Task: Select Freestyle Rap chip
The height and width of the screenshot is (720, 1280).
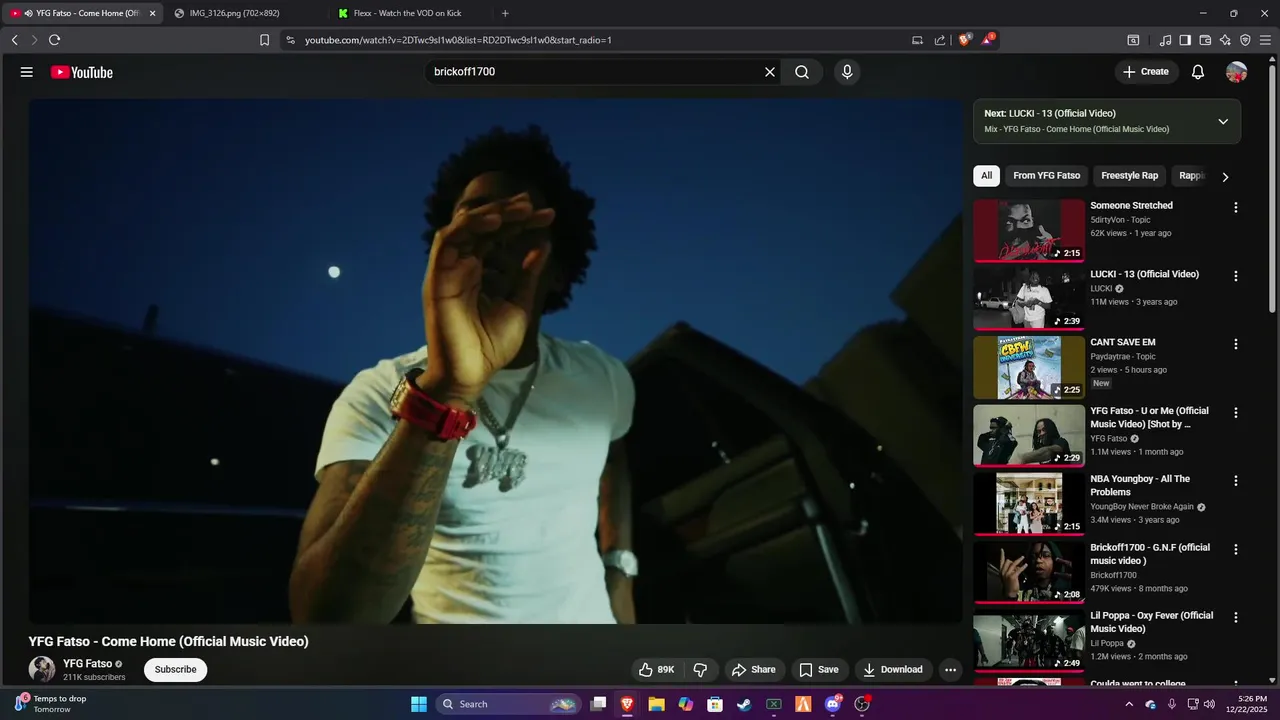Action: pos(1129,176)
